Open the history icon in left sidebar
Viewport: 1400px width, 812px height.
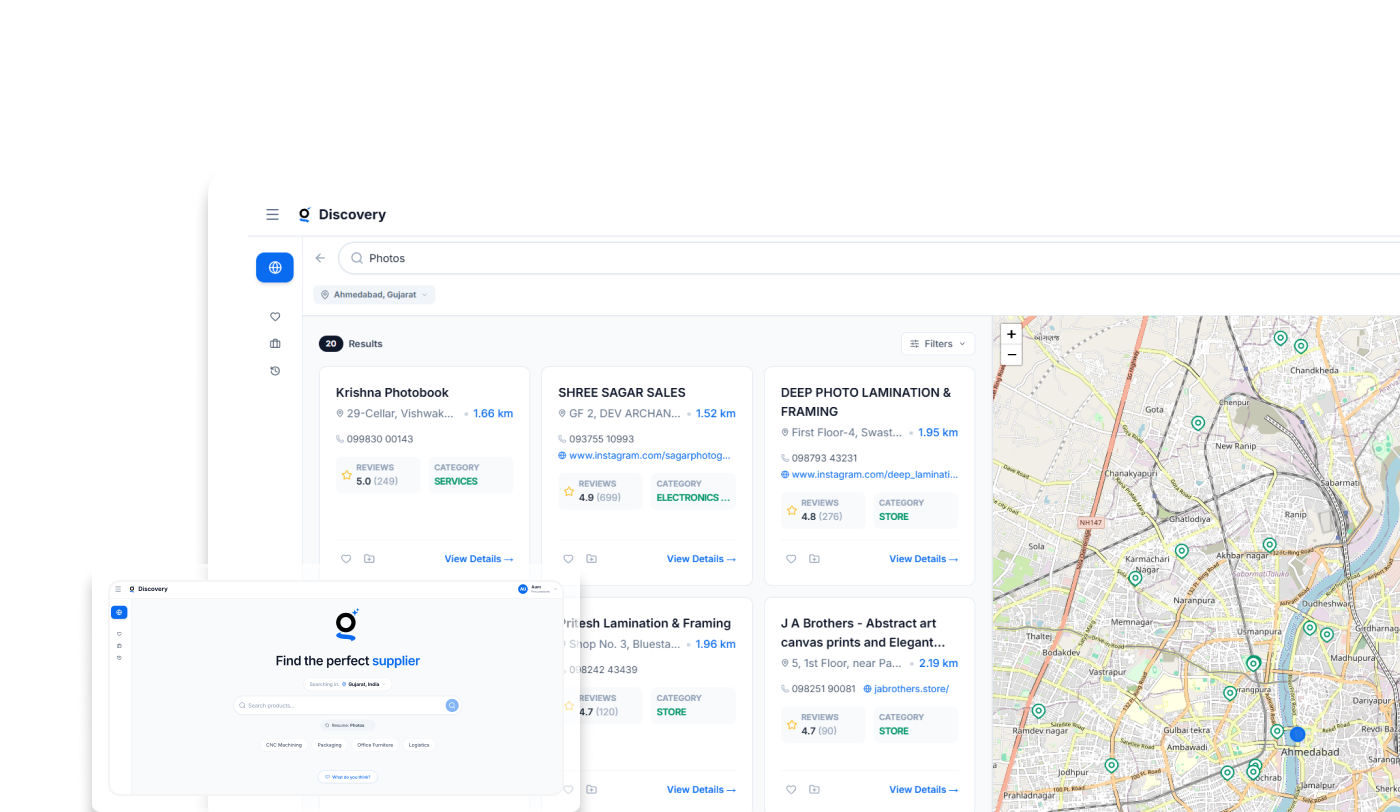[x=275, y=371]
